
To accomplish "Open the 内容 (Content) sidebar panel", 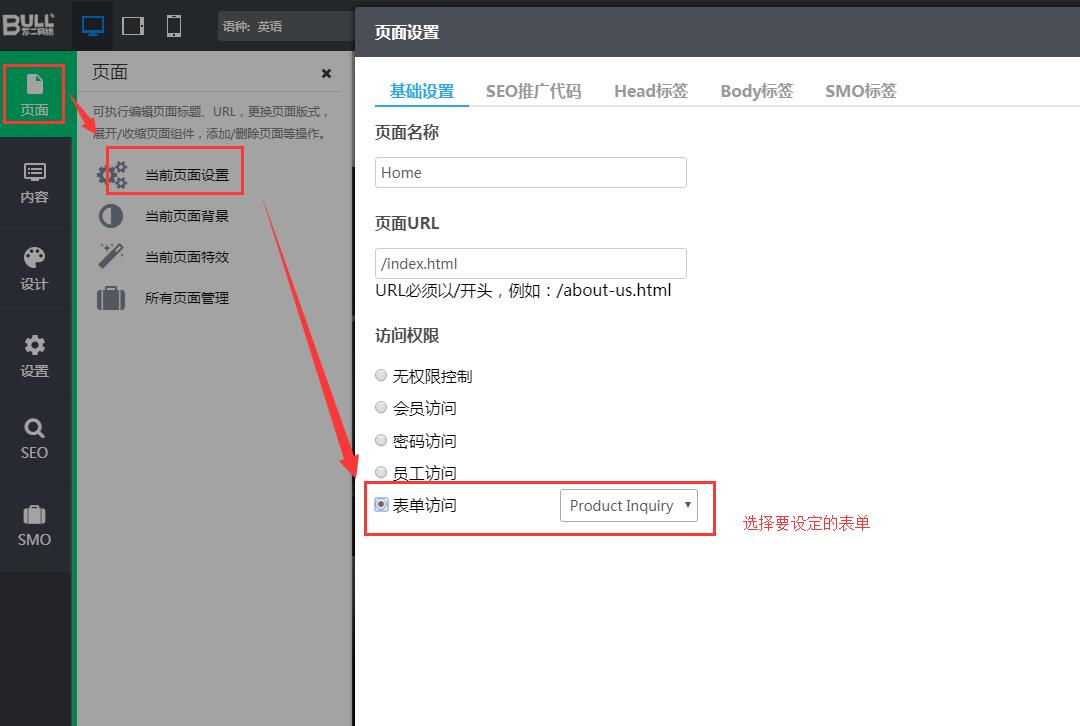I will [x=34, y=183].
